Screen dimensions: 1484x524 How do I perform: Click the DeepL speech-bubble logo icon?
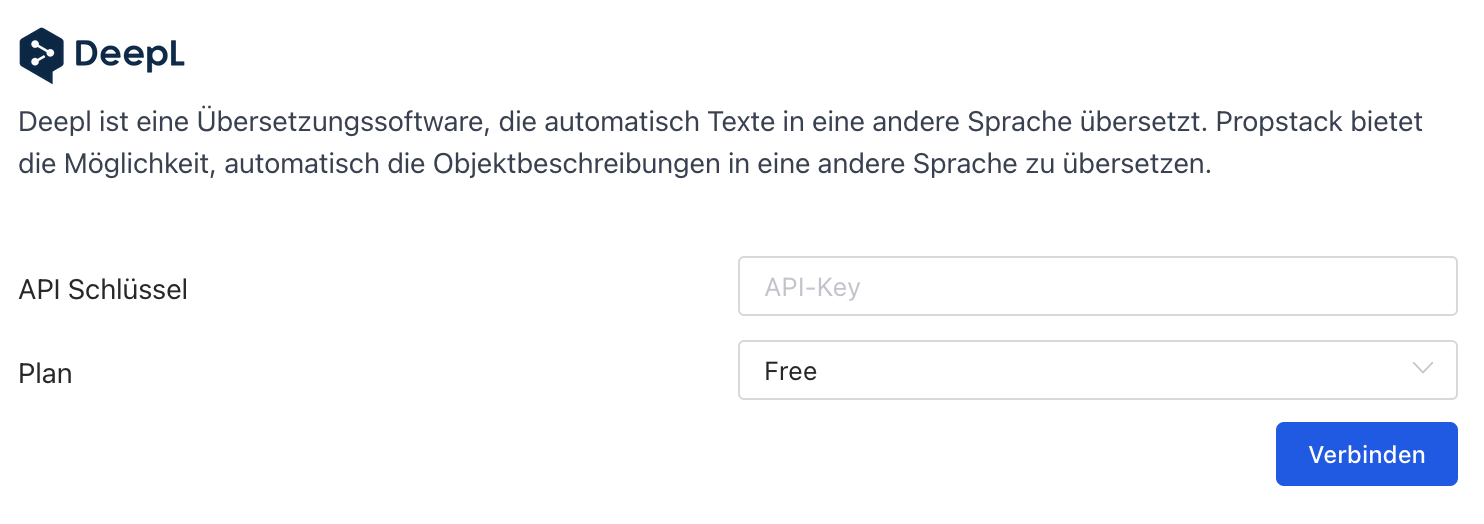click(42, 55)
